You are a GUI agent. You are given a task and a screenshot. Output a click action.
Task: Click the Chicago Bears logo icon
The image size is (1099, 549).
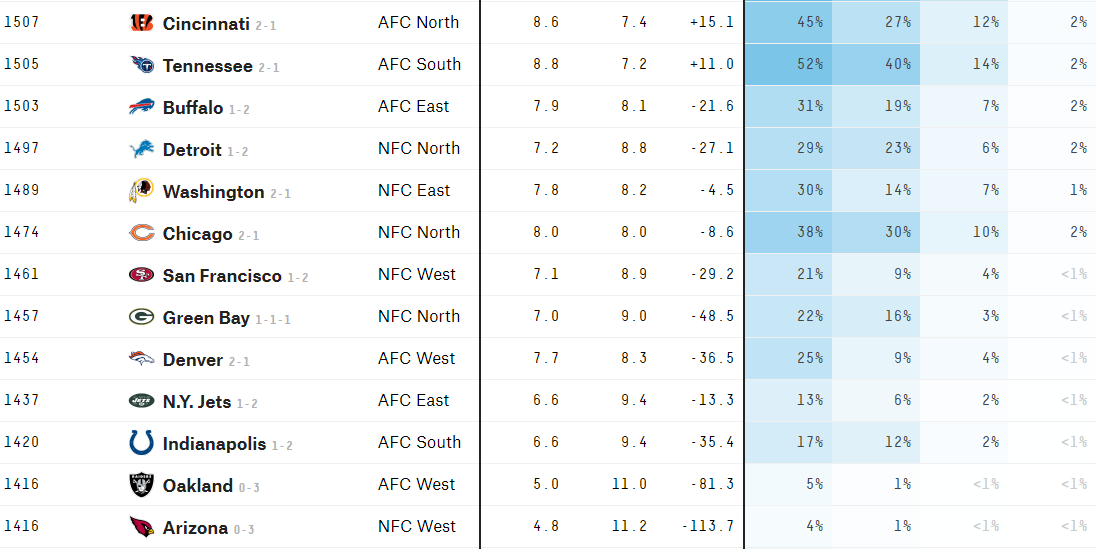(x=141, y=233)
